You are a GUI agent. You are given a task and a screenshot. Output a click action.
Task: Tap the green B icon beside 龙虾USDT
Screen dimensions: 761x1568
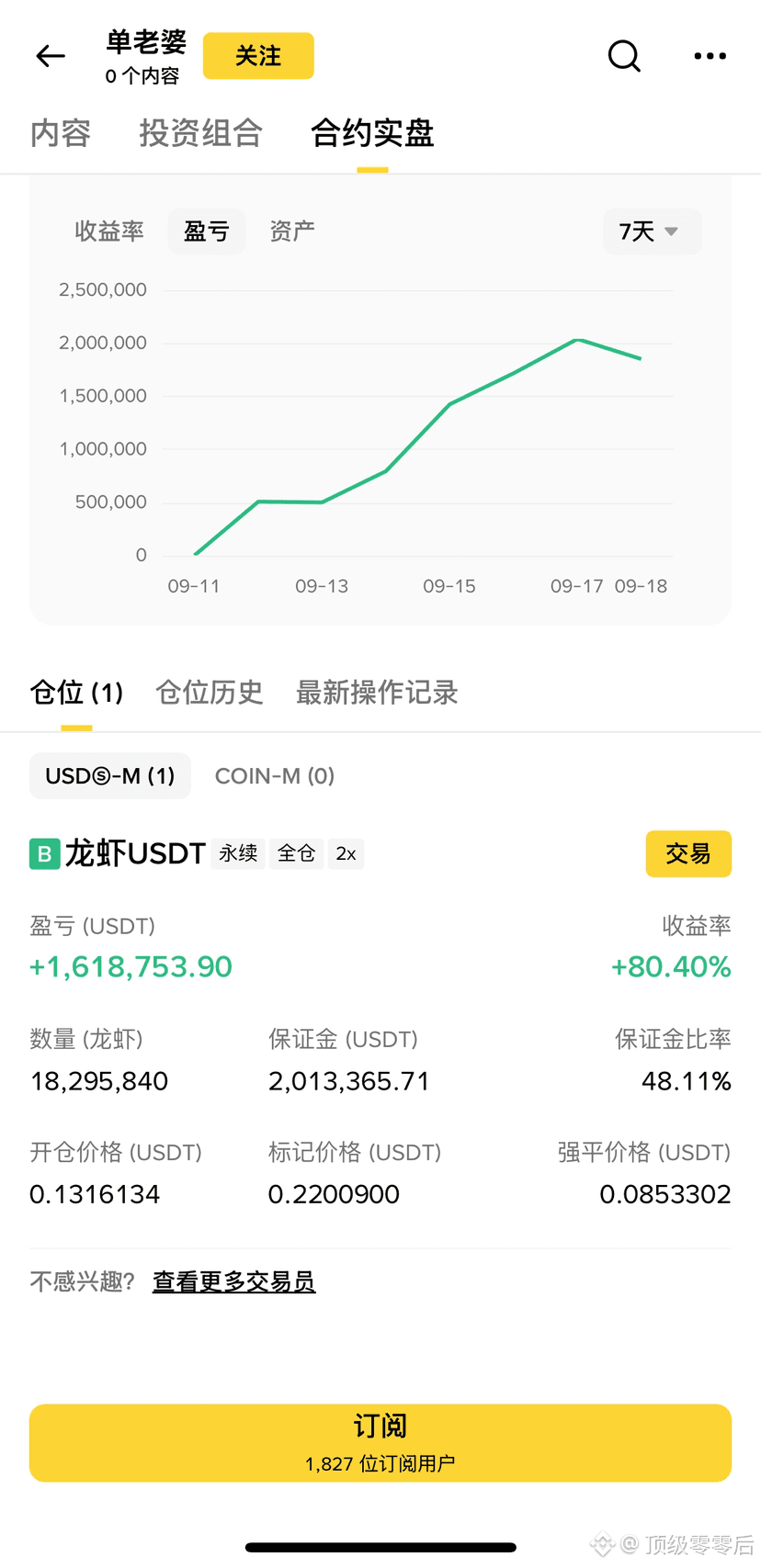click(44, 853)
